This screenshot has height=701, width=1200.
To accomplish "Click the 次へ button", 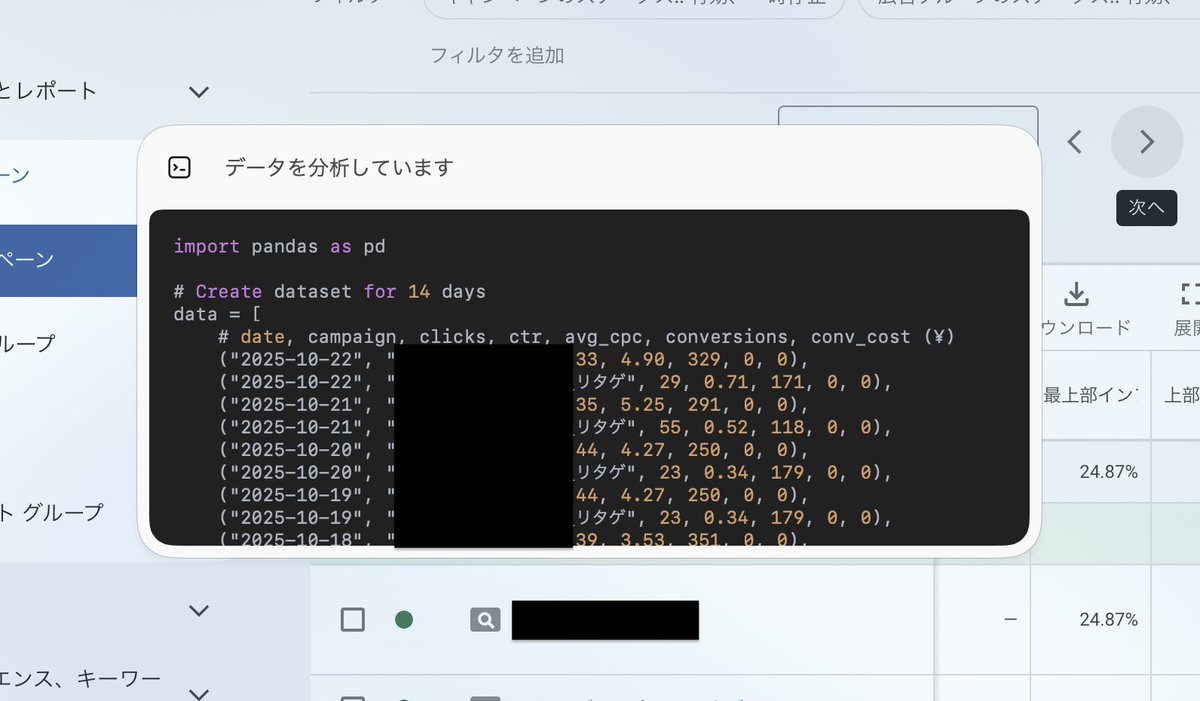I will click(1146, 208).
